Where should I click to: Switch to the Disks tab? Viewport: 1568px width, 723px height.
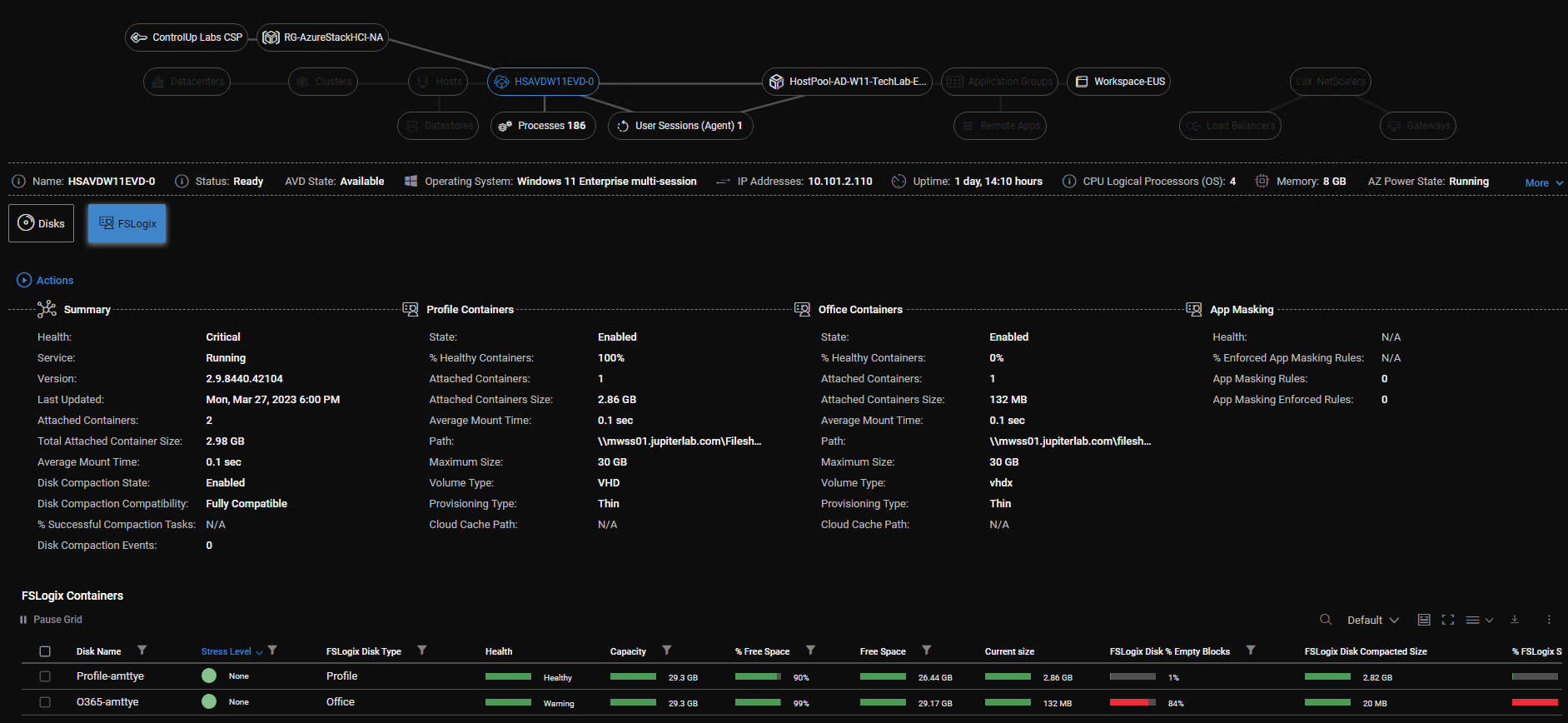(42, 223)
